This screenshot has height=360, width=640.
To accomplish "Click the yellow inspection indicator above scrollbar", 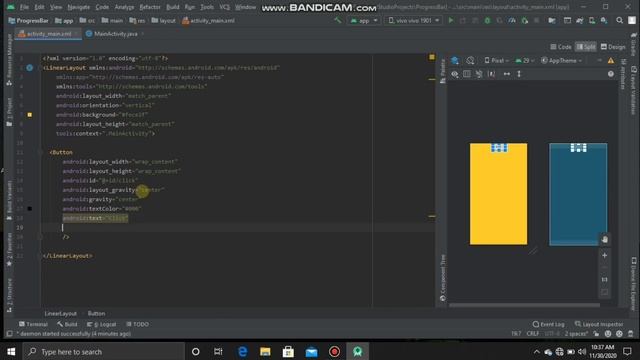I will [432, 57].
